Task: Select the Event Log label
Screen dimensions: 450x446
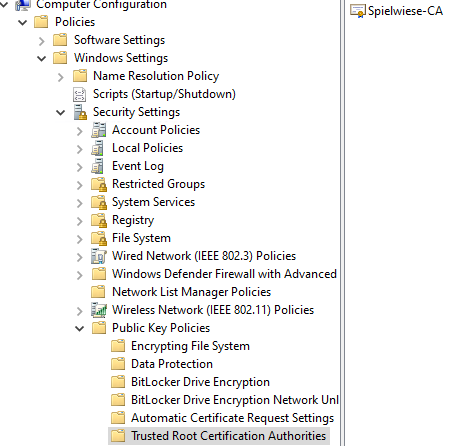Action: (x=138, y=166)
